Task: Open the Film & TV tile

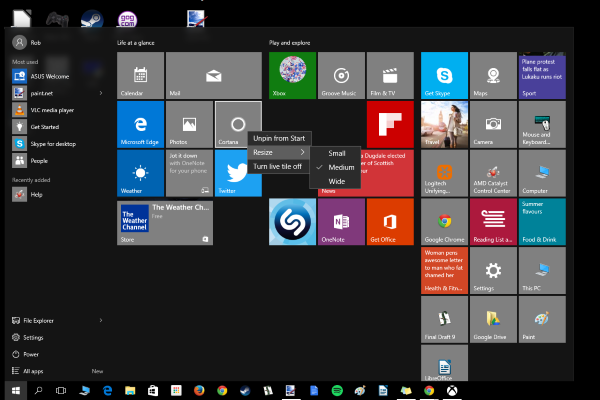Action: click(x=390, y=75)
